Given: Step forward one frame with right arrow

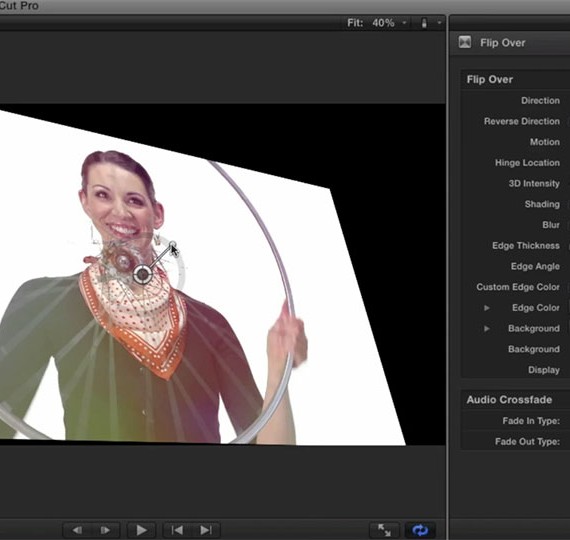Looking at the screenshot, I should (105, 530).
